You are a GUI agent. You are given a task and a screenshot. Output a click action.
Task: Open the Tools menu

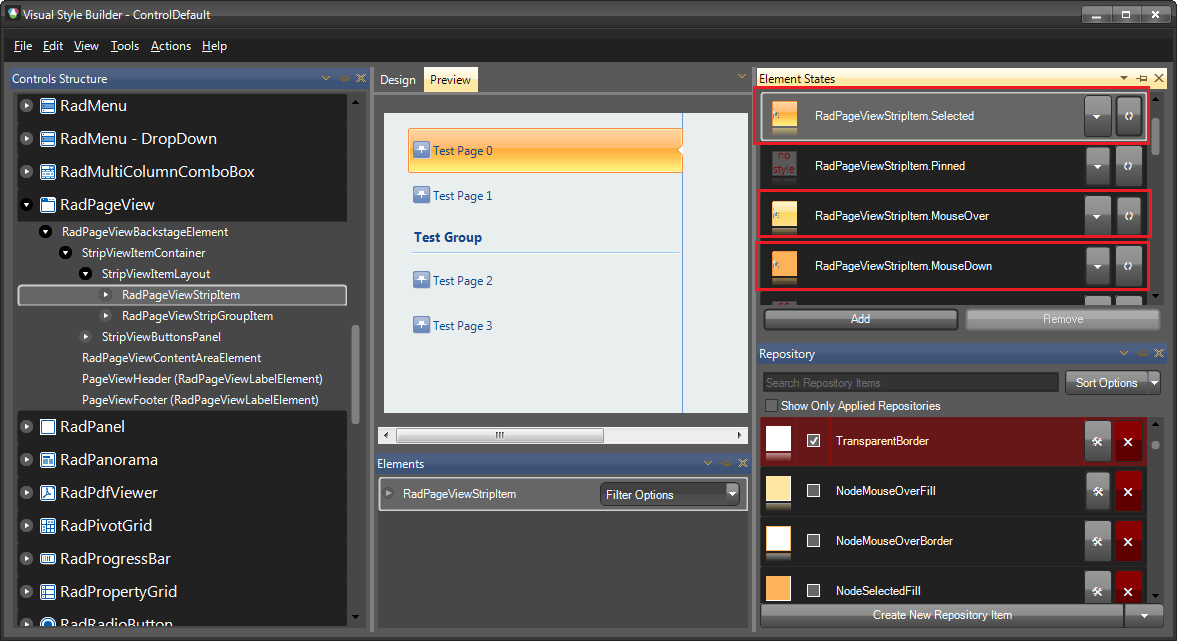click(x=124, y=46)
